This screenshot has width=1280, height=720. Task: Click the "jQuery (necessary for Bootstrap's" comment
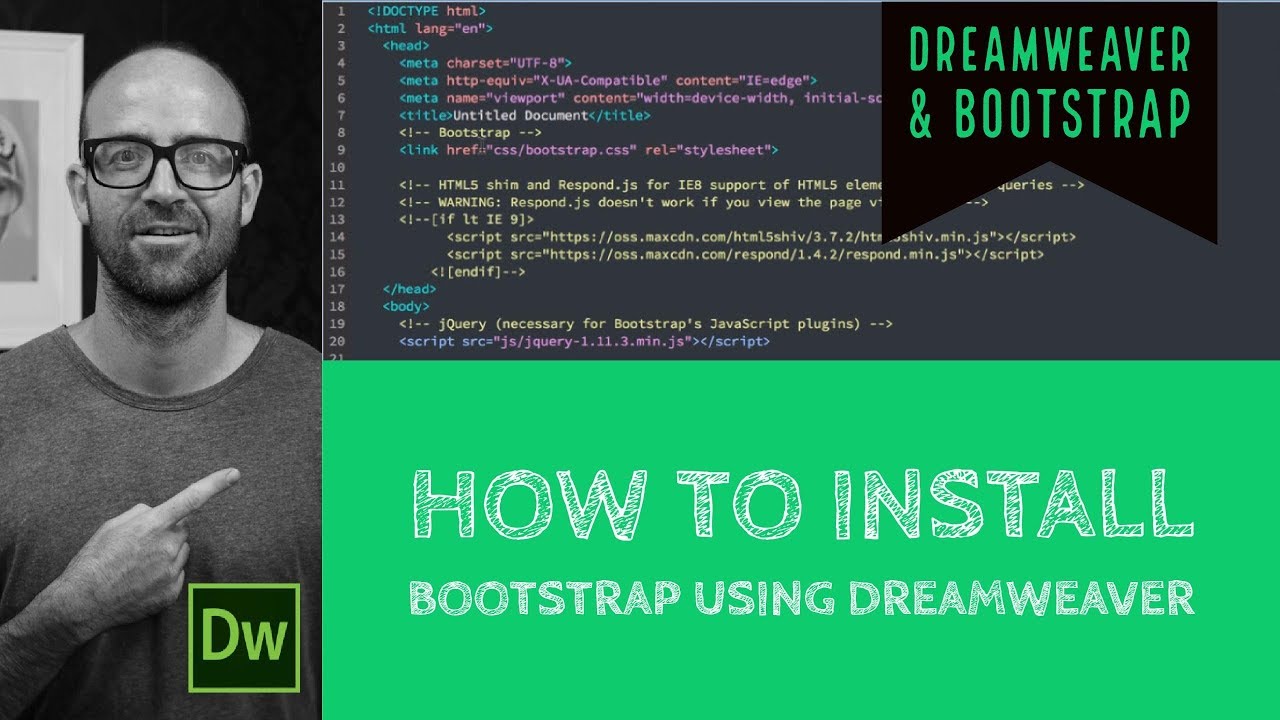click(645, 324)
